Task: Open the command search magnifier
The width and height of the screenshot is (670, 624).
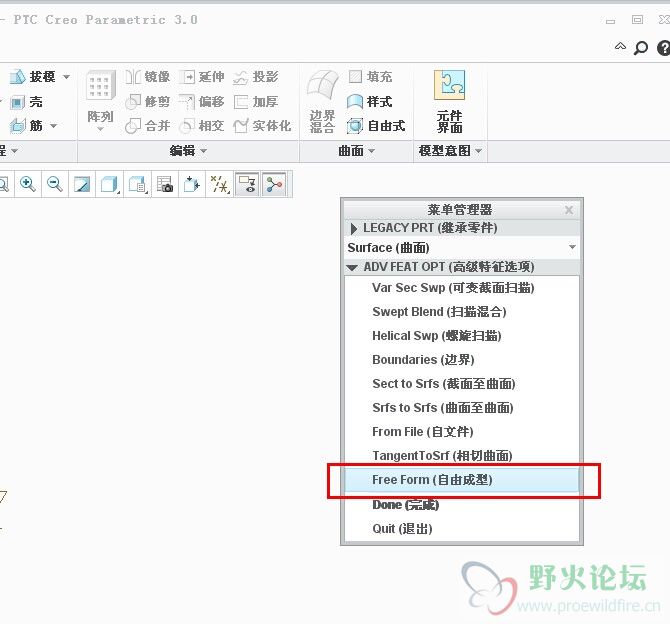Action: coord(641,47)
